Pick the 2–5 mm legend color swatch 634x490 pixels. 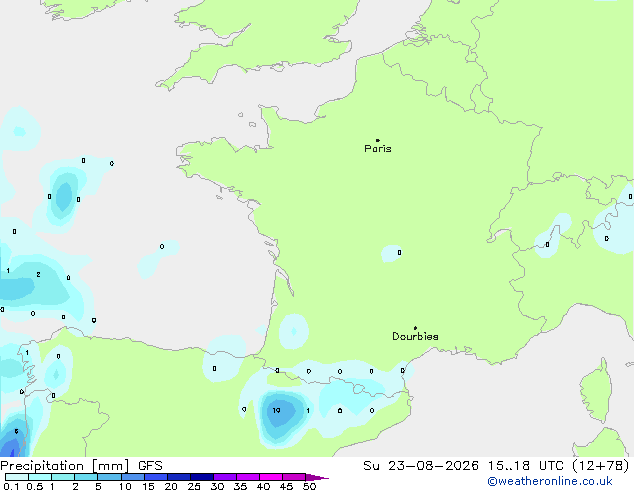click(86, 477)
